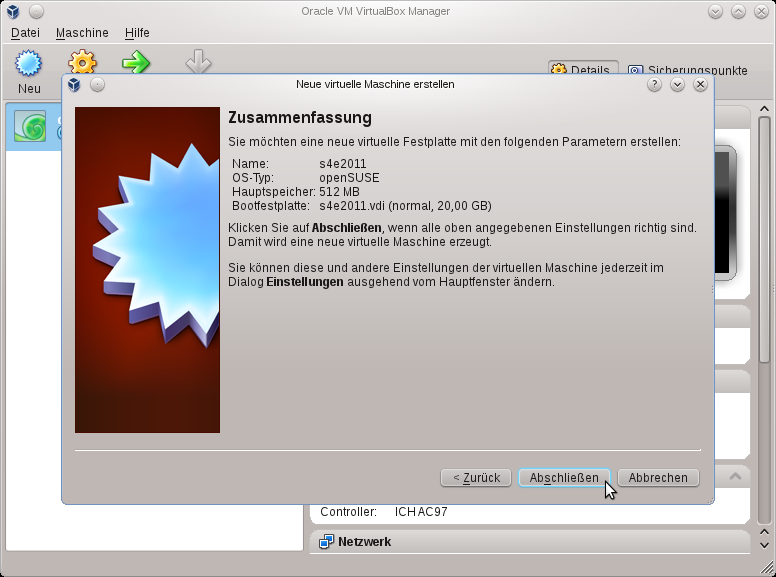
Task: Click the VM preview thumbnail behind the dialog
Action: pos(724,213)
